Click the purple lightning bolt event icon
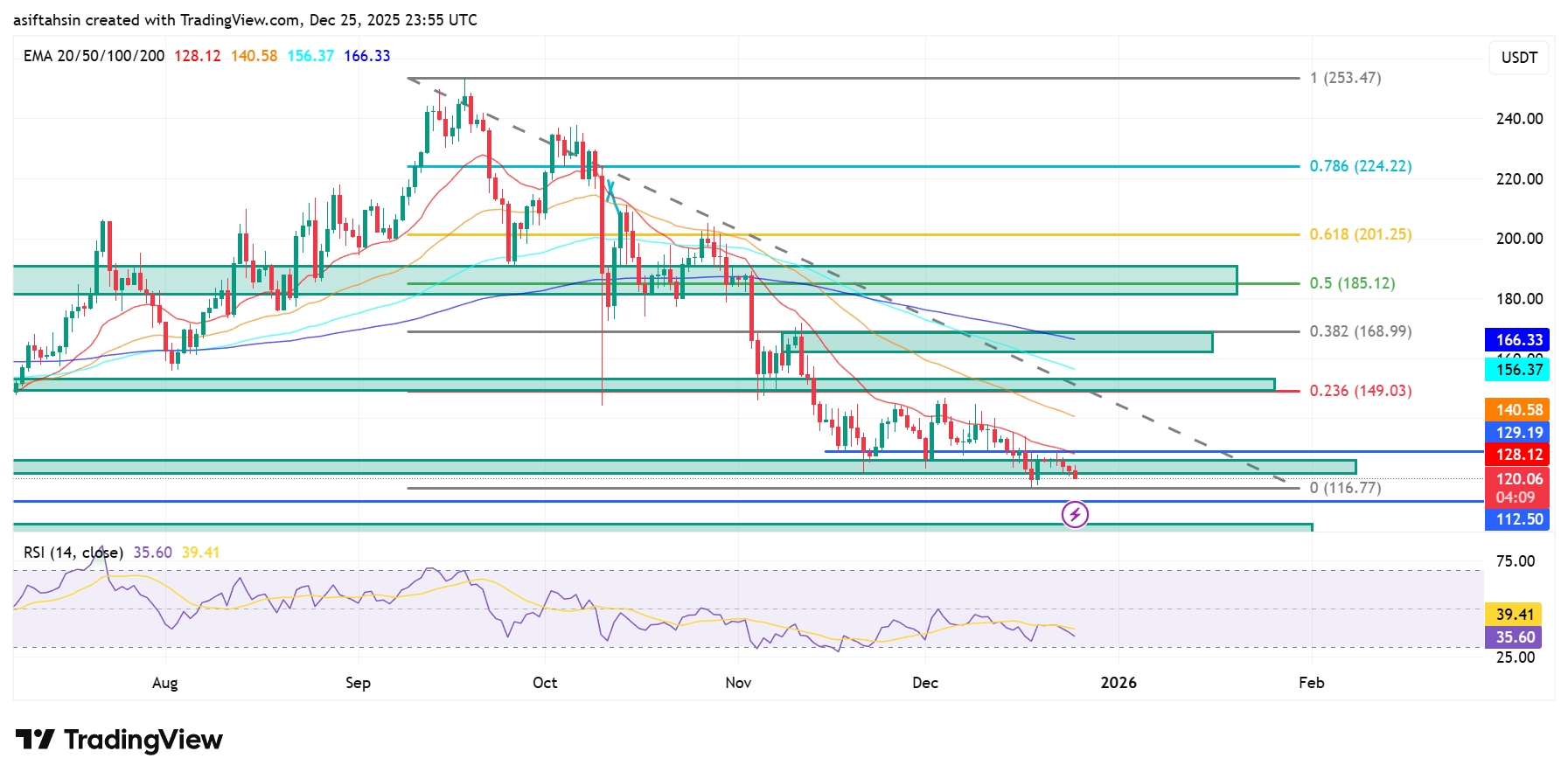This screenshot has height=779, width=1568. click(x=1075, y=514)
